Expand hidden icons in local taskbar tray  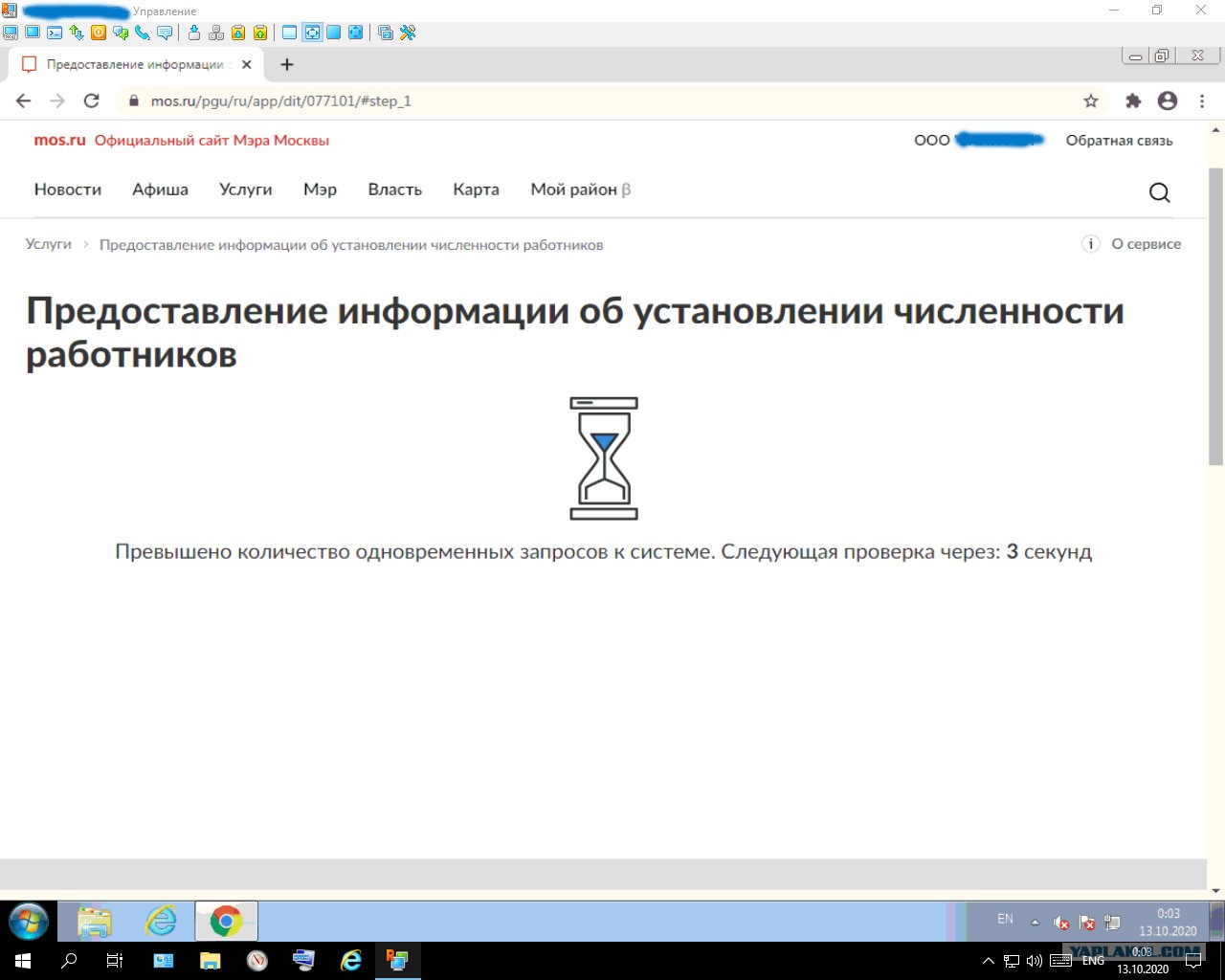pyautogui.click(x=989, y=961)
